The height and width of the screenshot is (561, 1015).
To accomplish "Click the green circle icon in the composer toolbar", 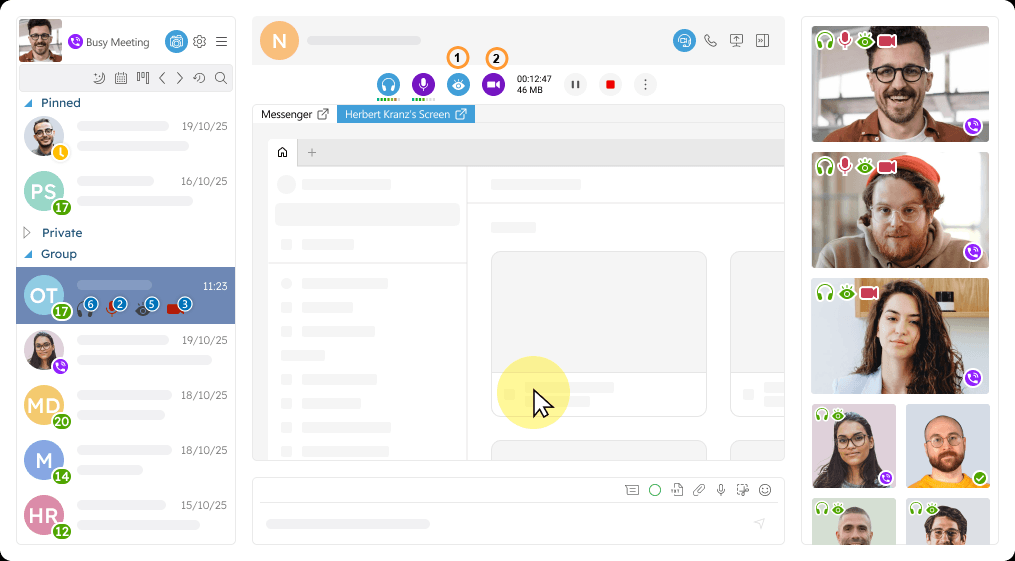I will [x=655, y=490].
